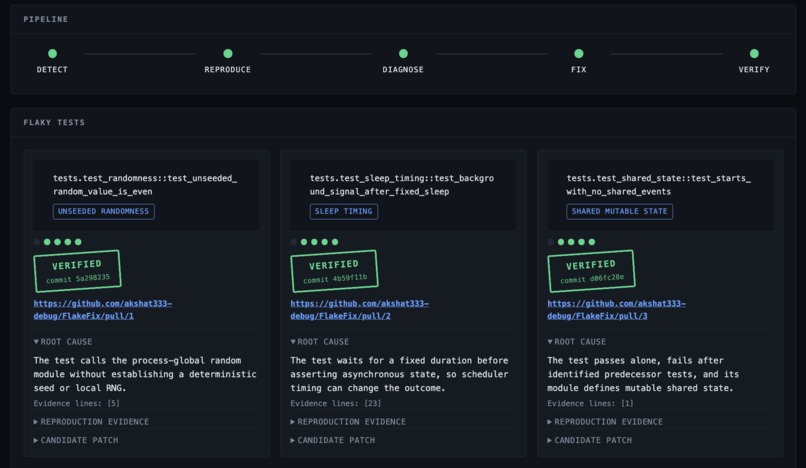Click the commit 5a298235 text
Image resolution: width=806 pixels, height=468 pixels.
[78, 279]
